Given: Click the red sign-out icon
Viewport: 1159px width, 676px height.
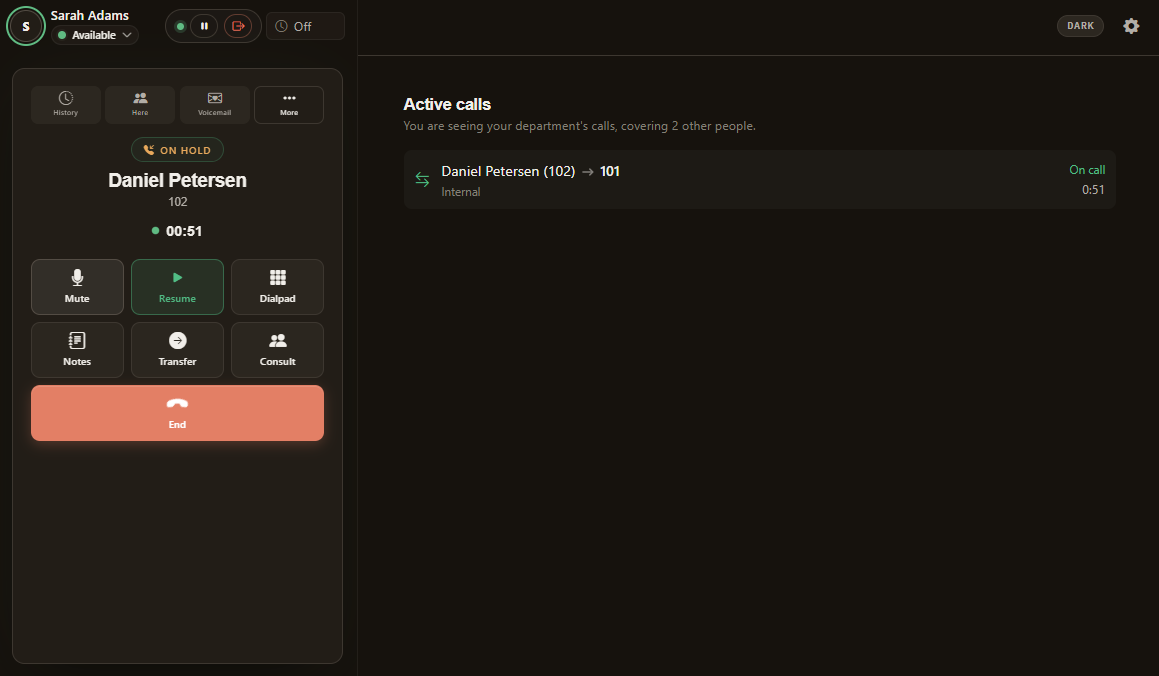Looking at the screenshot, I should pos(238,26).
